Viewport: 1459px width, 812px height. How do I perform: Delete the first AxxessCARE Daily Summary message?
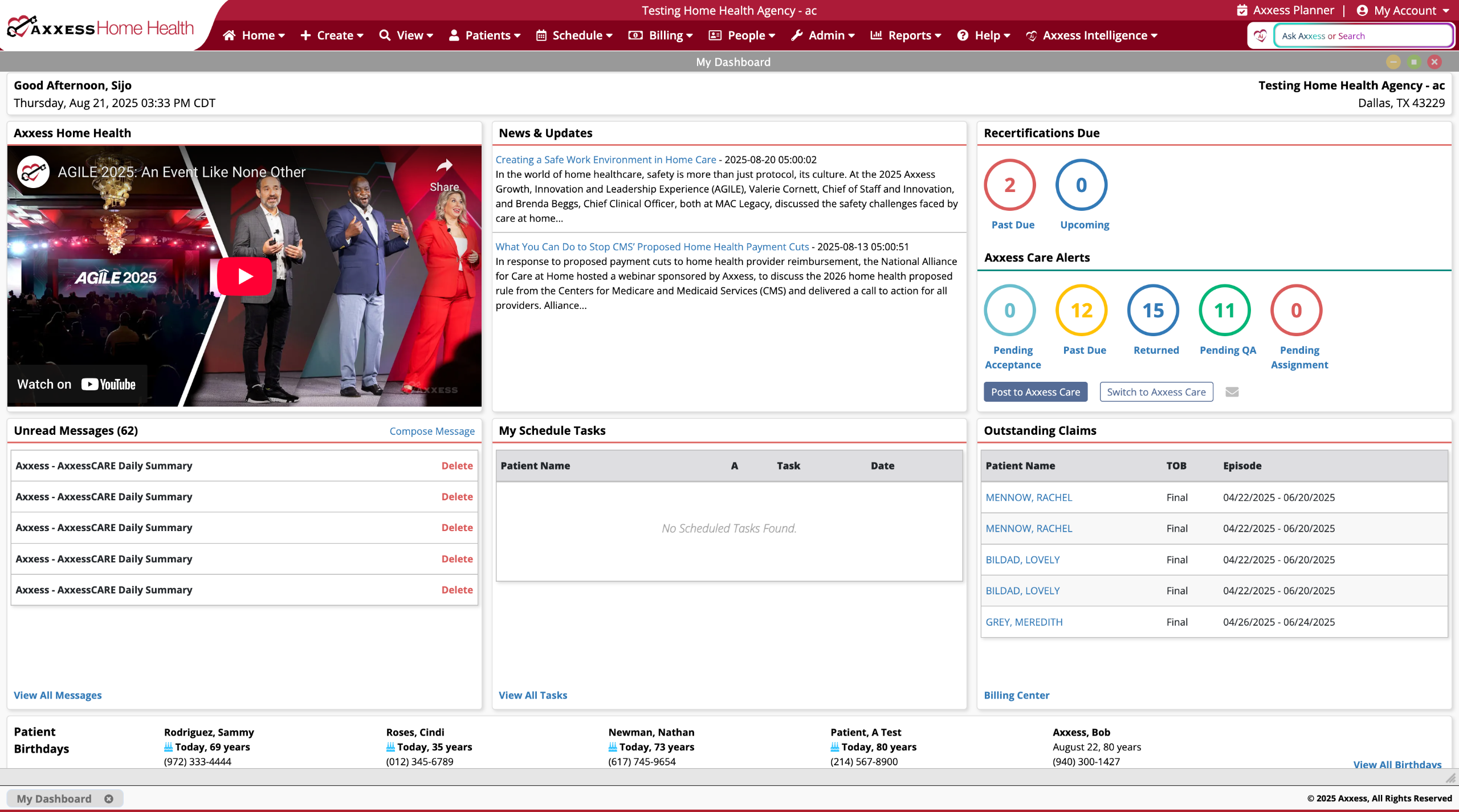pyautogui.click(x=457, y=466)
